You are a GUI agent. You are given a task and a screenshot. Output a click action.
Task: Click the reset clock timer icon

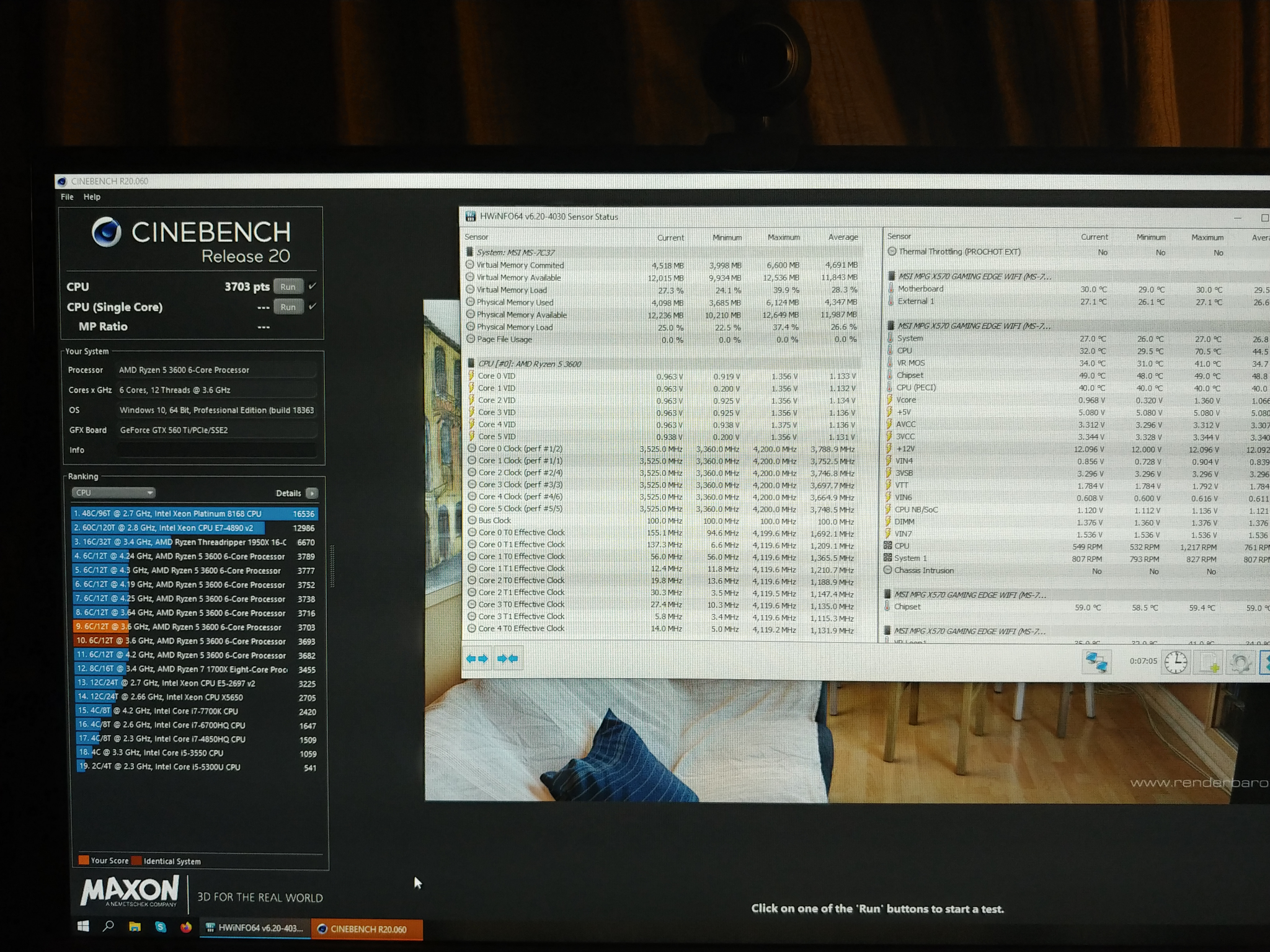point(1175,663)
